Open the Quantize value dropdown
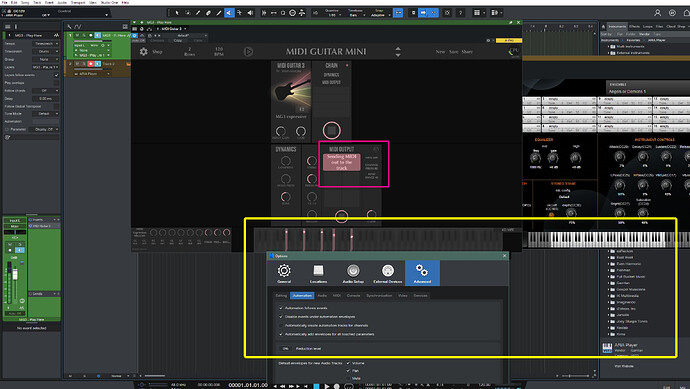Screen dimensions: 690x389 coord(333,15)
